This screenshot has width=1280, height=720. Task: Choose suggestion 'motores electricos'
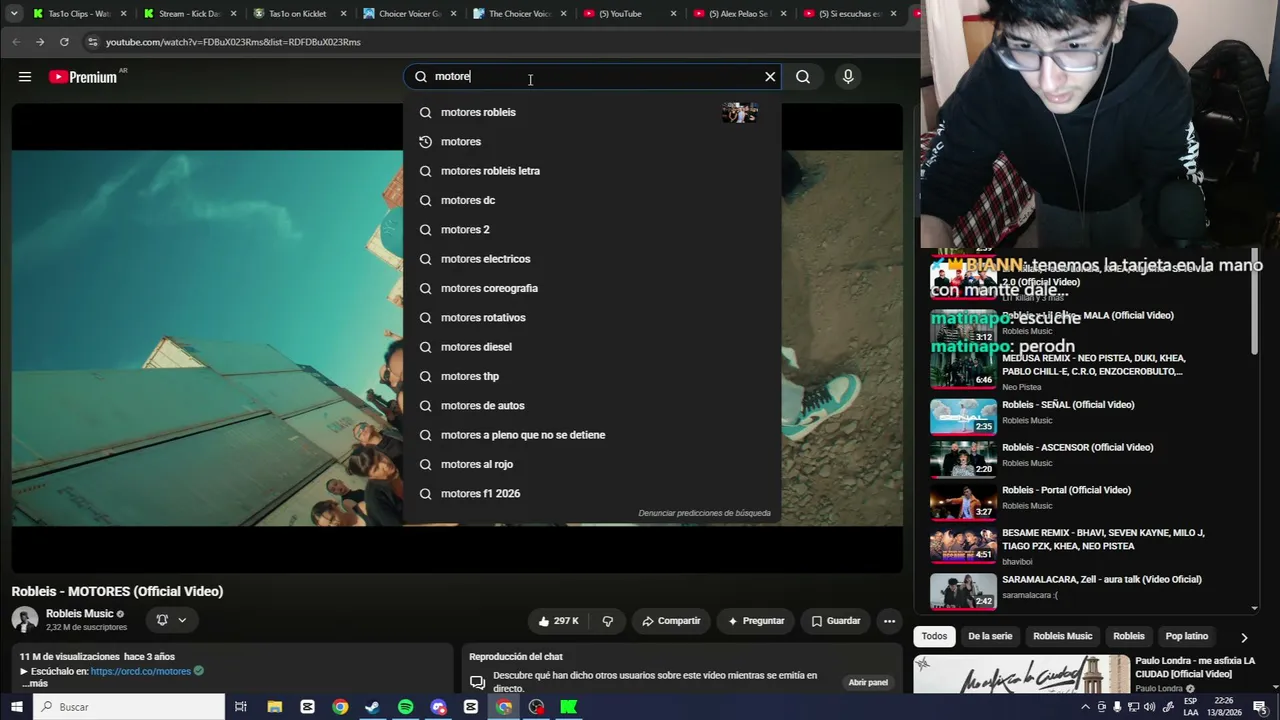(x=592, y=259)
